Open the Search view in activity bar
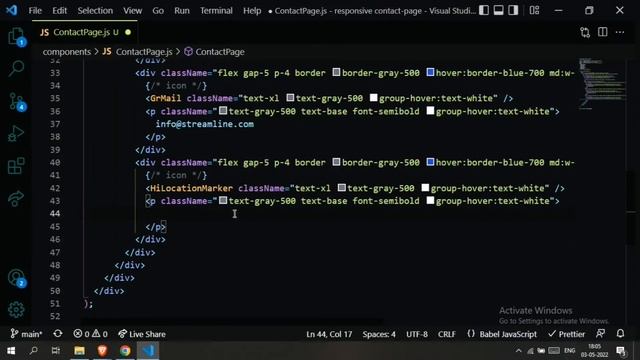This screenshot has width=640, height=360. (x=16, y=69)
